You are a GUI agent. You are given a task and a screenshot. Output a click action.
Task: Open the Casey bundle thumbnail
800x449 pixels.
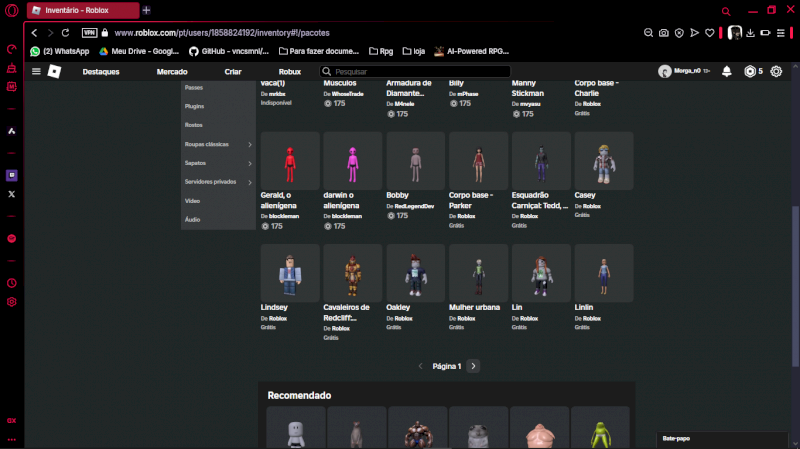coord(602,161)
